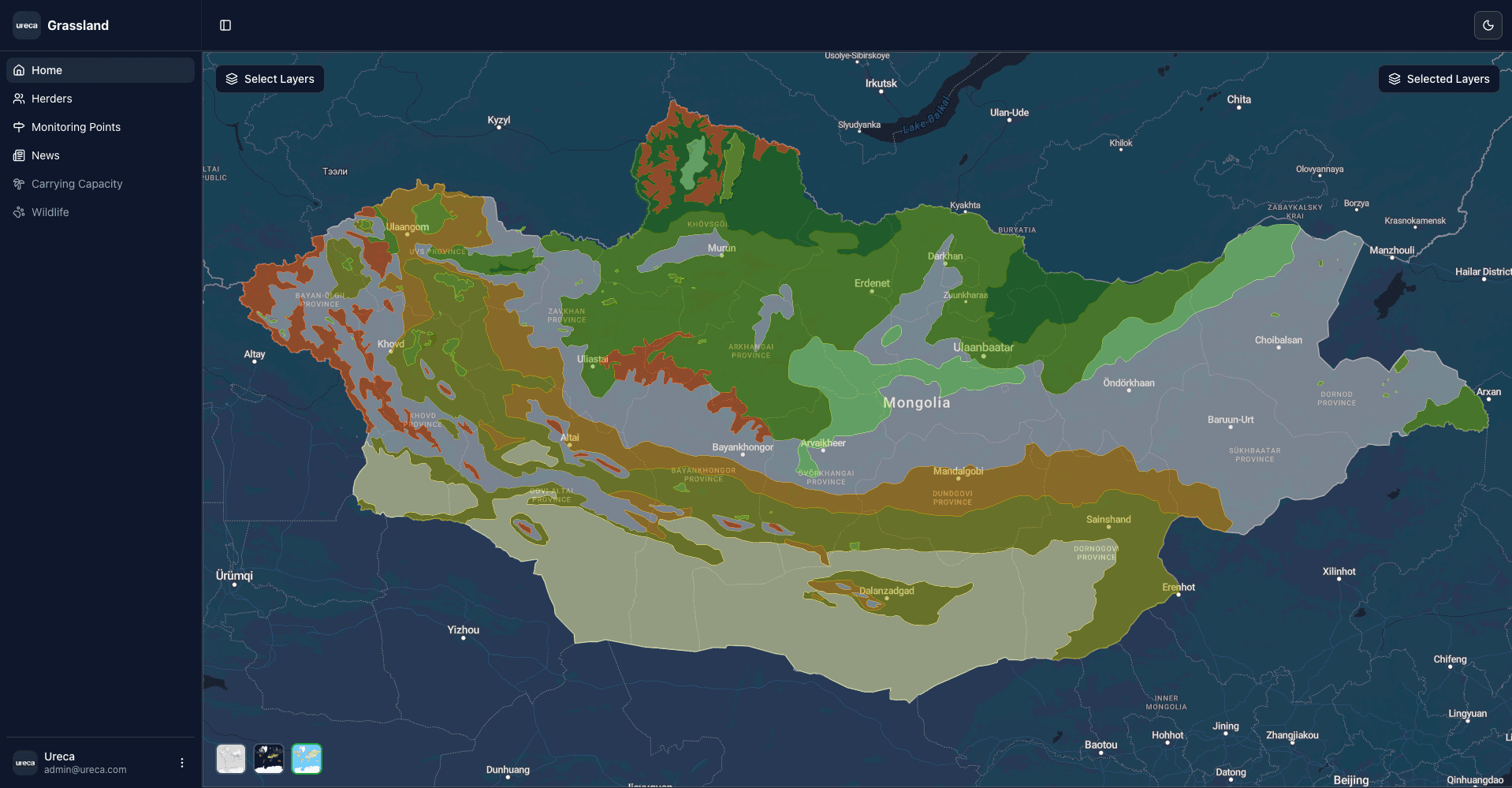Click the Erenhot map label
This screenshot has height=788, width=1512.
[x=1179, y=587]
